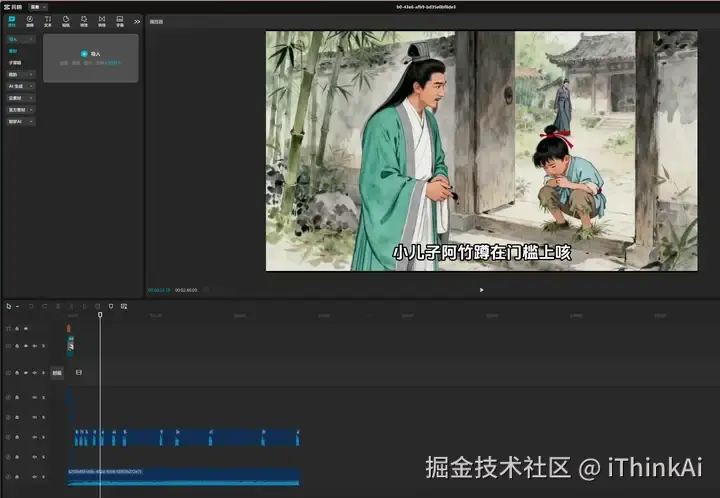The width and height of the screenshot is (720, 498).
Task: Hide the main track via eye icon
Action: point(26,373)
